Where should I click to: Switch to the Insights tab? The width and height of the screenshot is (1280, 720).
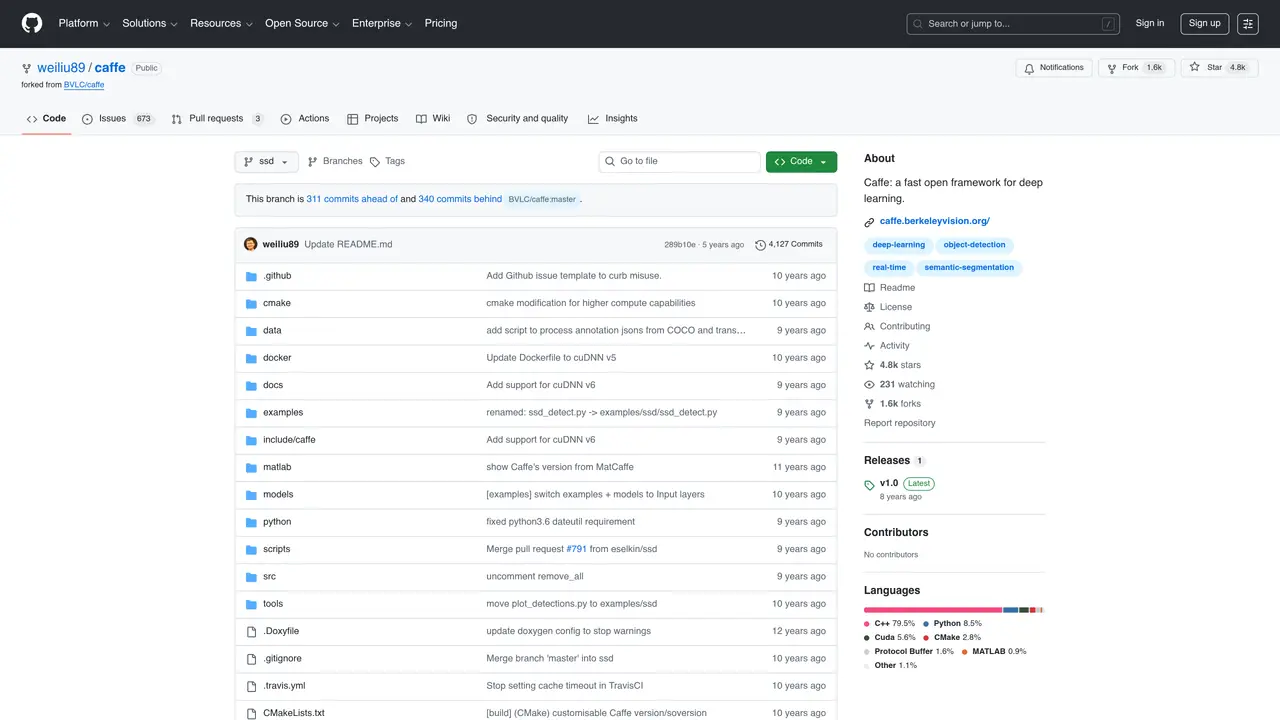coord(612,119)
